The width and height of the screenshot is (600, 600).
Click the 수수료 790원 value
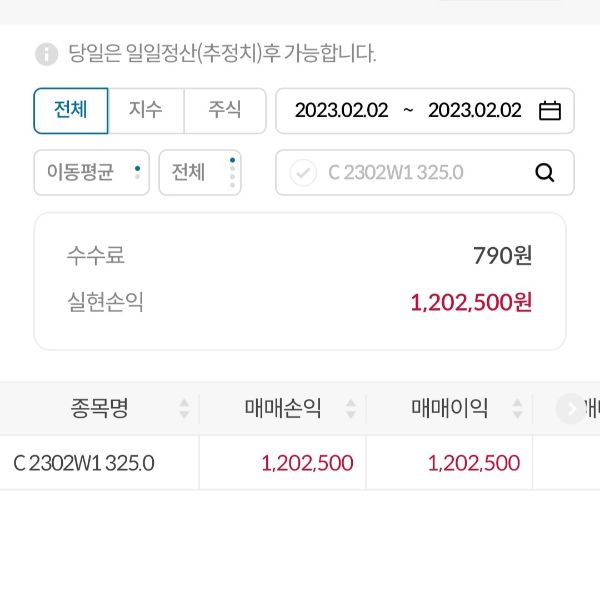502,256
